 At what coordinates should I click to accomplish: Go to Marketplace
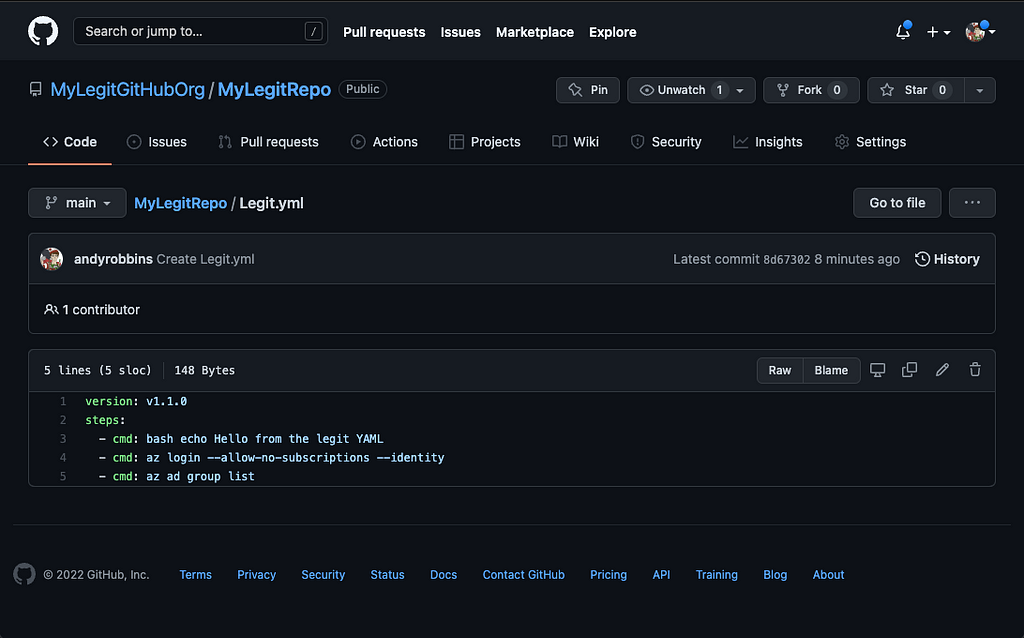point(535,32)
